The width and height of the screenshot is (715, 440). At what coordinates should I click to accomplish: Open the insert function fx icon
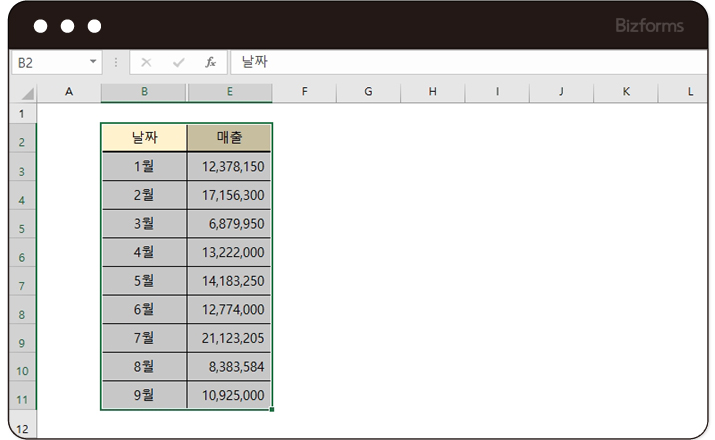tap(210, 62)
